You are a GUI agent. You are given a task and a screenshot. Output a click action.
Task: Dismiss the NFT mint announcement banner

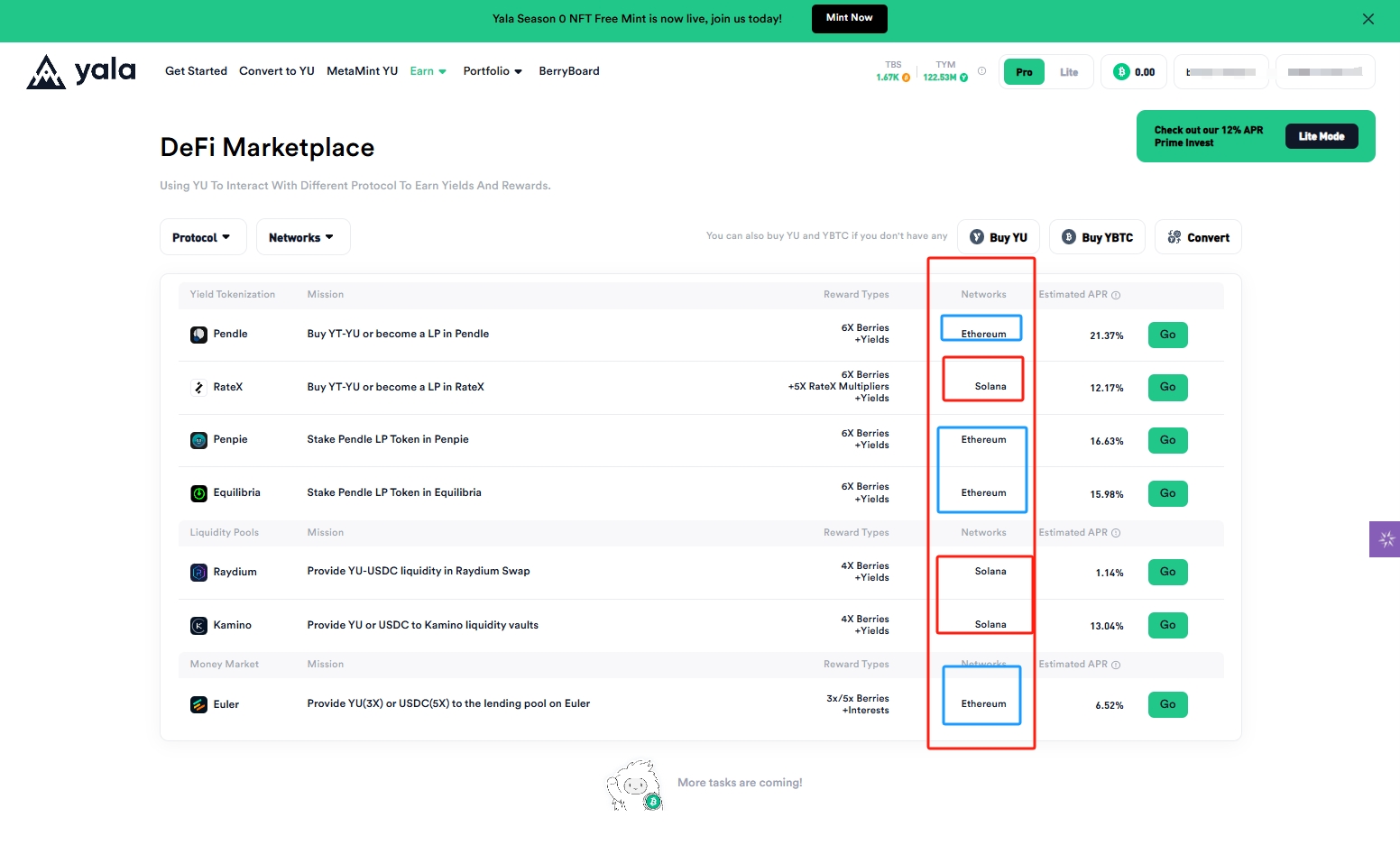[1368, 19]
